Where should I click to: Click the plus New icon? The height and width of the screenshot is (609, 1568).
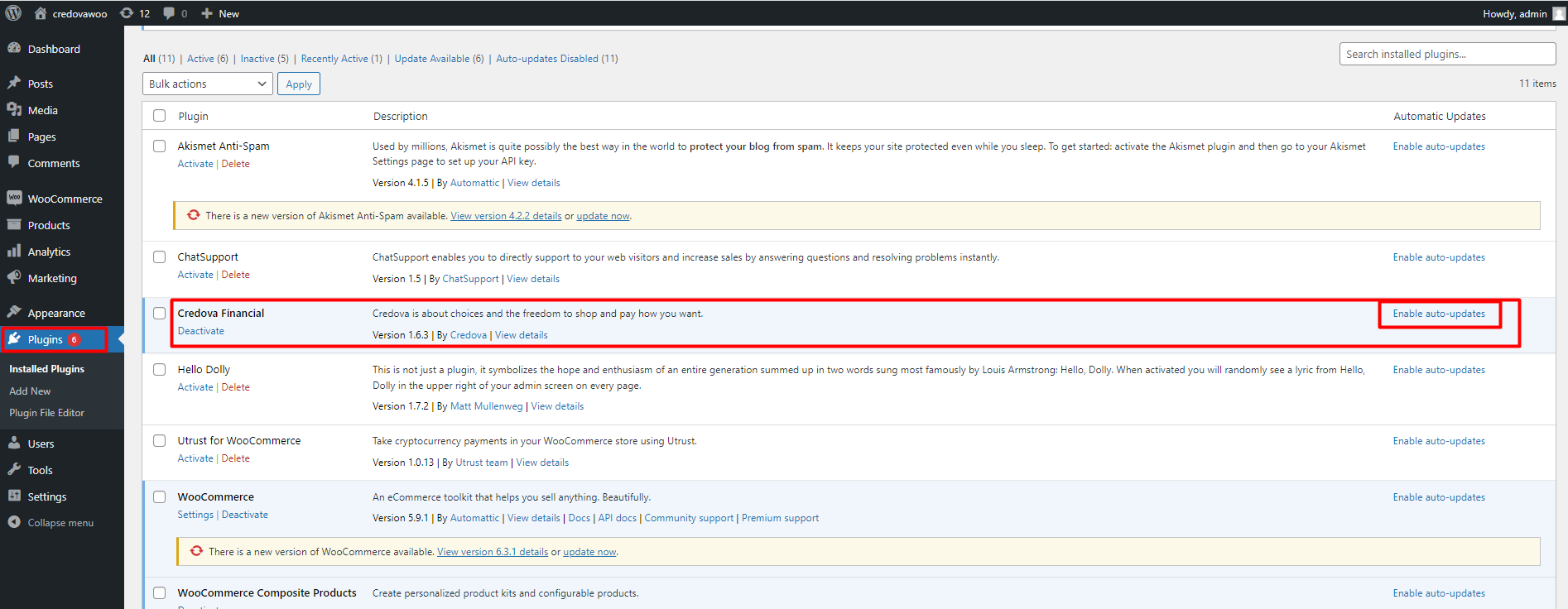(x=207, y=13)
